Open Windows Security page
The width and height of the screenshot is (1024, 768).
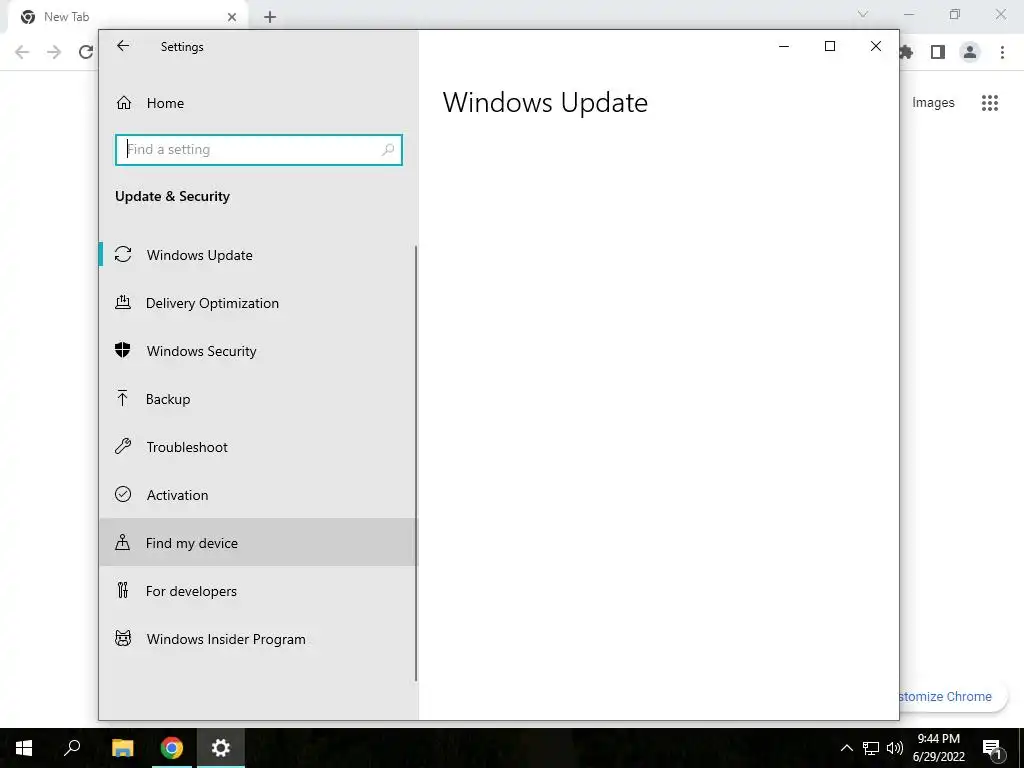click(258, 351)
